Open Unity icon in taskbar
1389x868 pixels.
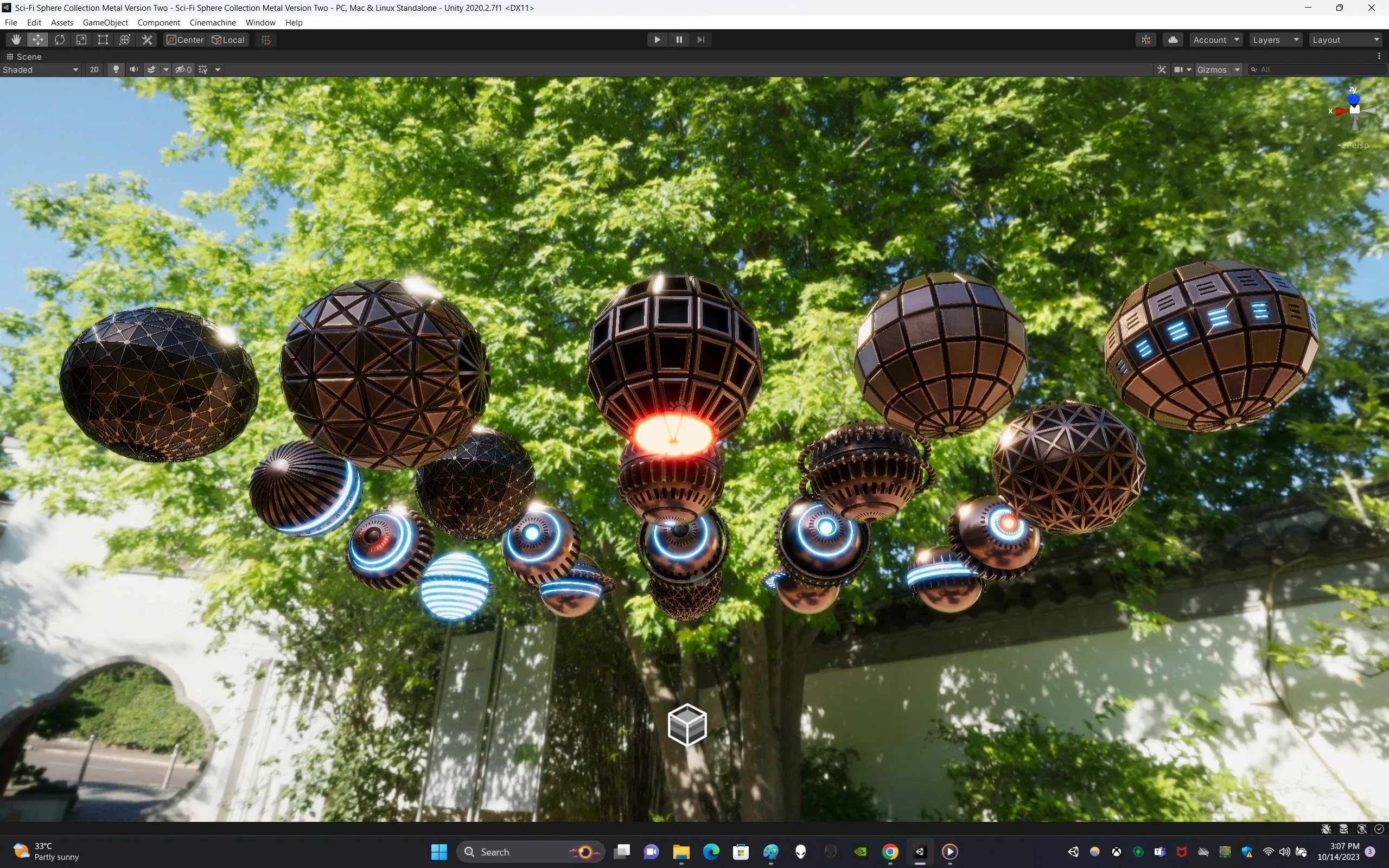coord(920,851)
